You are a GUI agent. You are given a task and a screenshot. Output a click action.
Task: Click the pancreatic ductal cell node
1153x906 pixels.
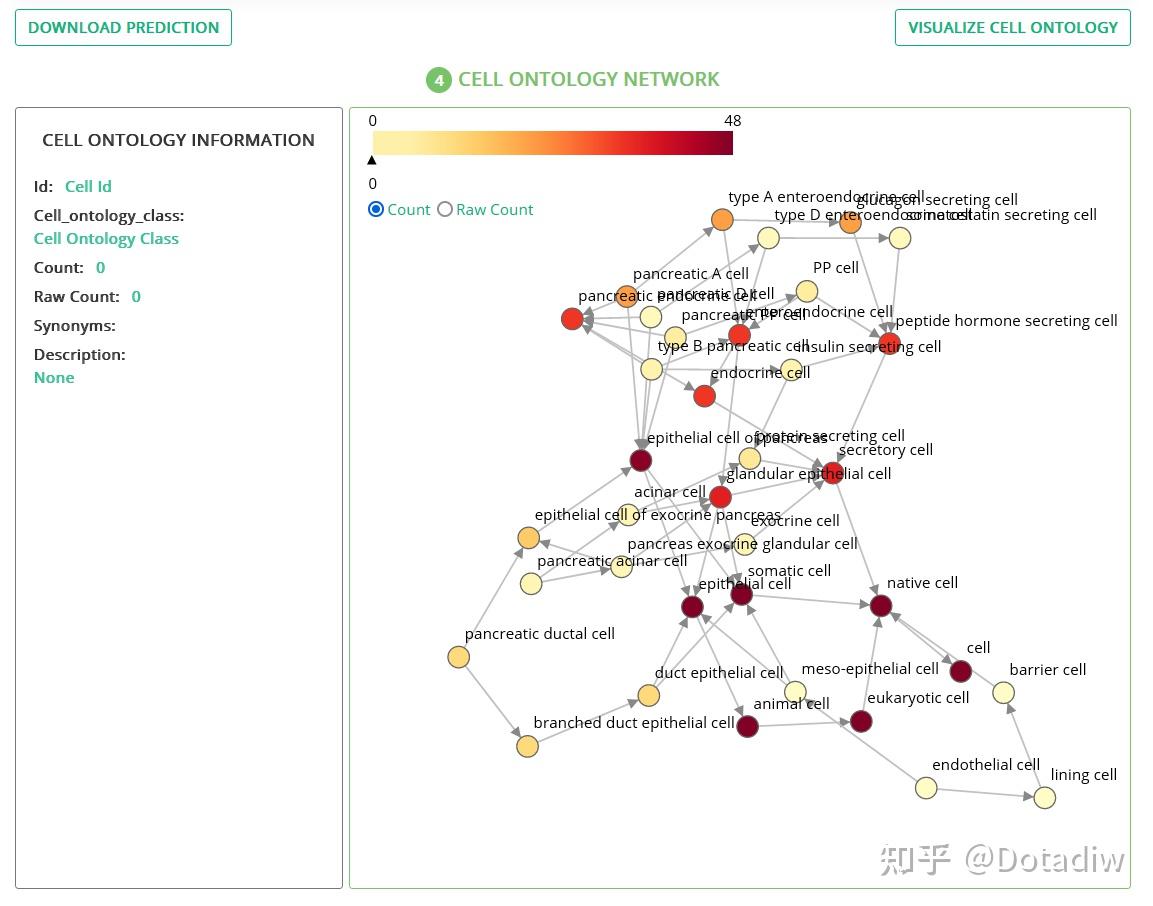(x=458, y=657)
